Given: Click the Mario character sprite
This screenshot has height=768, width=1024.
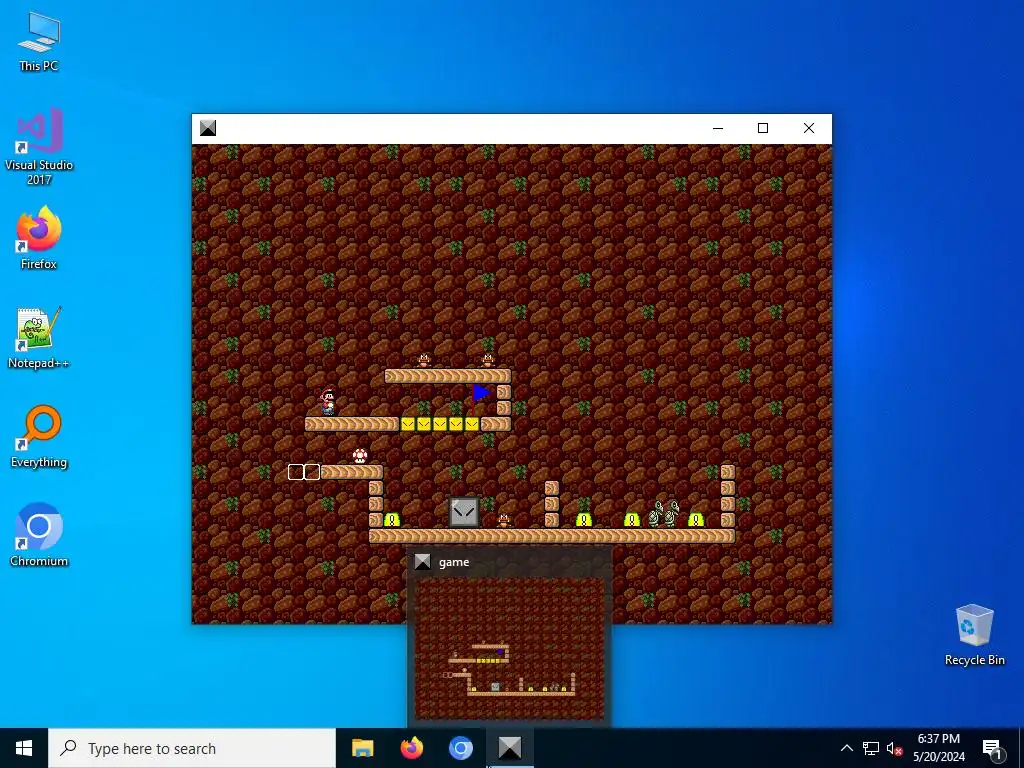Looking at the screenshot, I should (328, 401).
